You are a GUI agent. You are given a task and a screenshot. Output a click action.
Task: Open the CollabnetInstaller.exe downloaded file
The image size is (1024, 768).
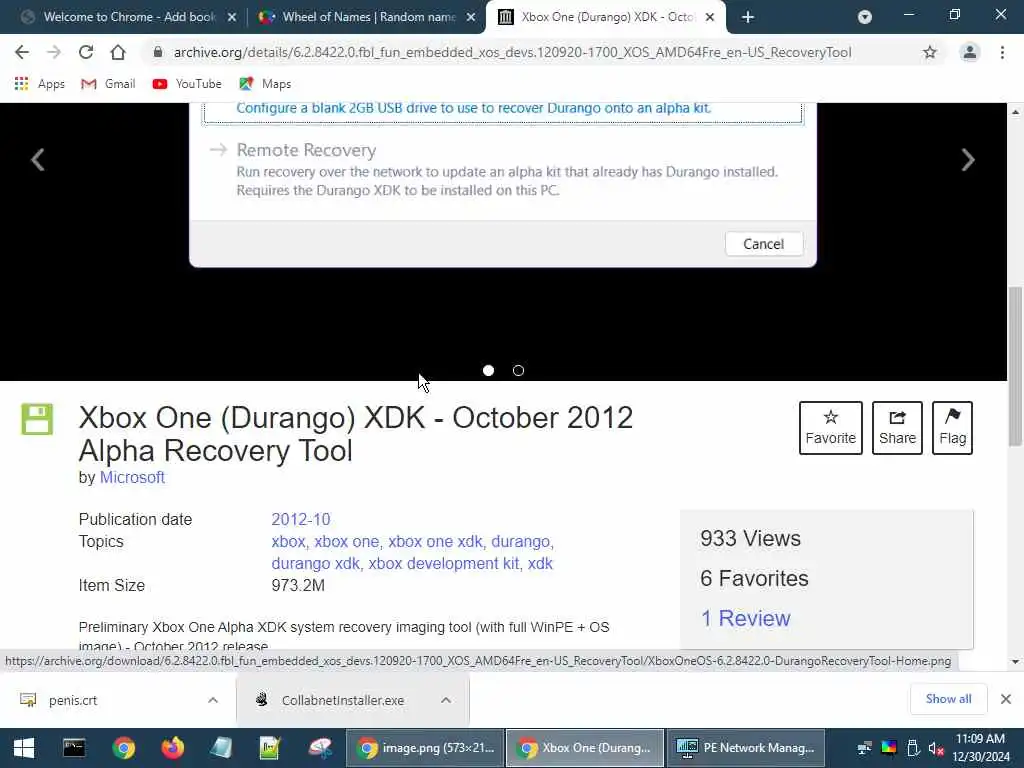tap(343, 700)
